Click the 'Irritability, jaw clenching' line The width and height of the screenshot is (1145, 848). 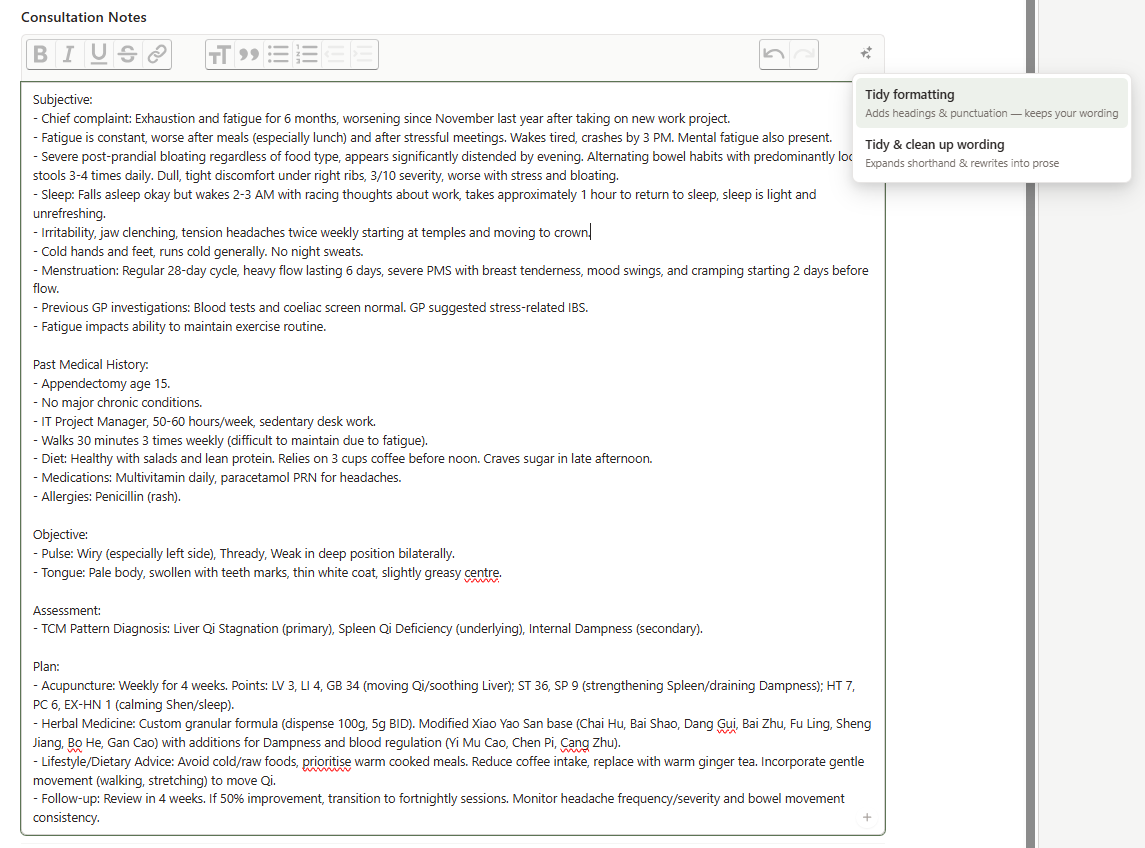pyautogui.click(x=312, y=232)
